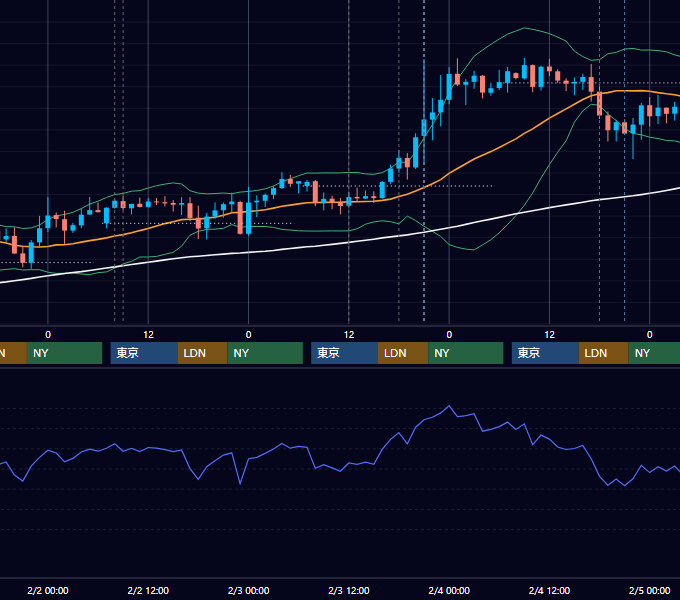Click the 2/4 00:00 date label
Image resolution: width=680 pixels, height=600 pixels.
[x=449, y=590]
